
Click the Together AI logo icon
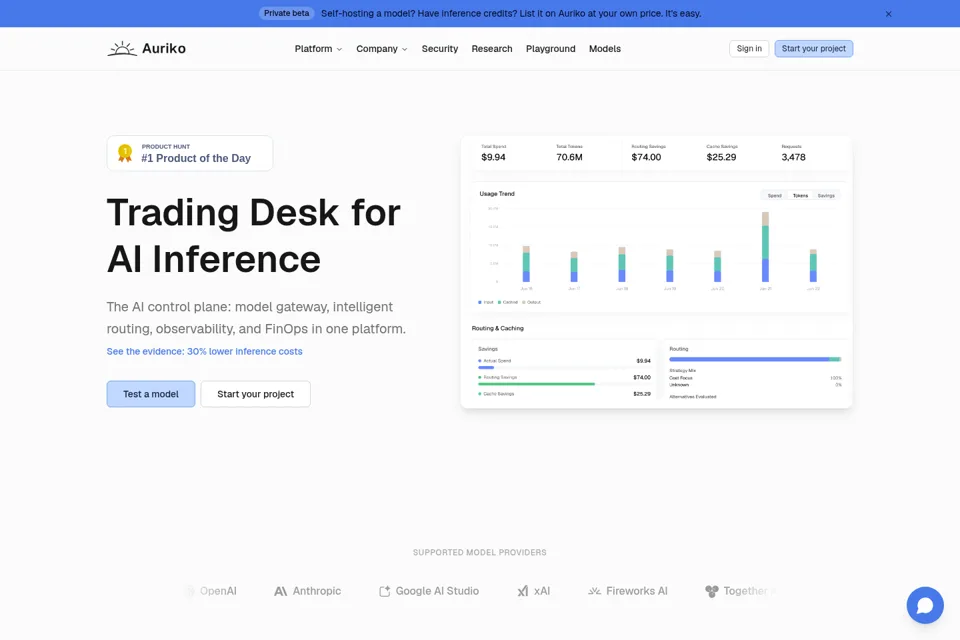(x=711, y=591)
